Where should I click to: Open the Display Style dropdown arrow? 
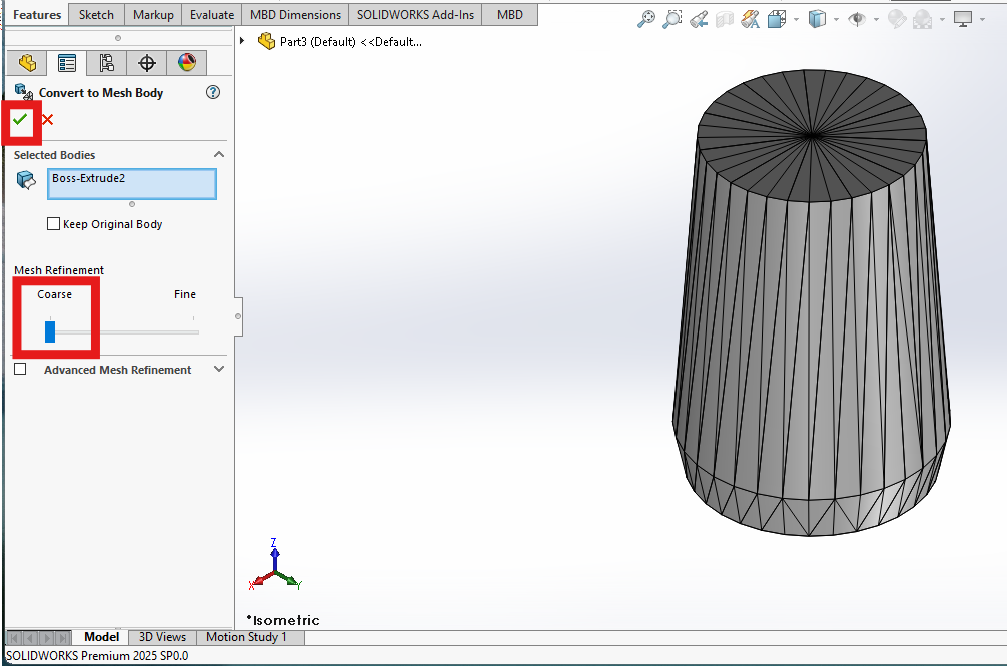pyautogui.click(x=836, y=20)
